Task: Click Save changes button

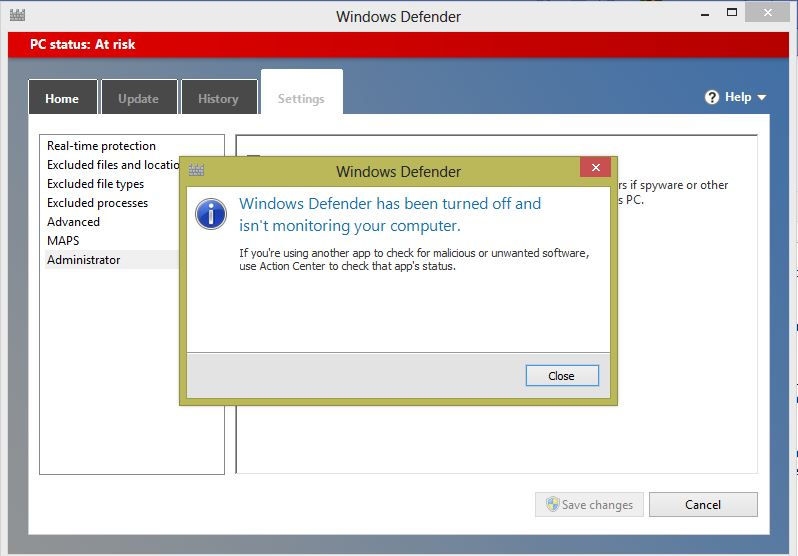Action: (x=589, y=505)
